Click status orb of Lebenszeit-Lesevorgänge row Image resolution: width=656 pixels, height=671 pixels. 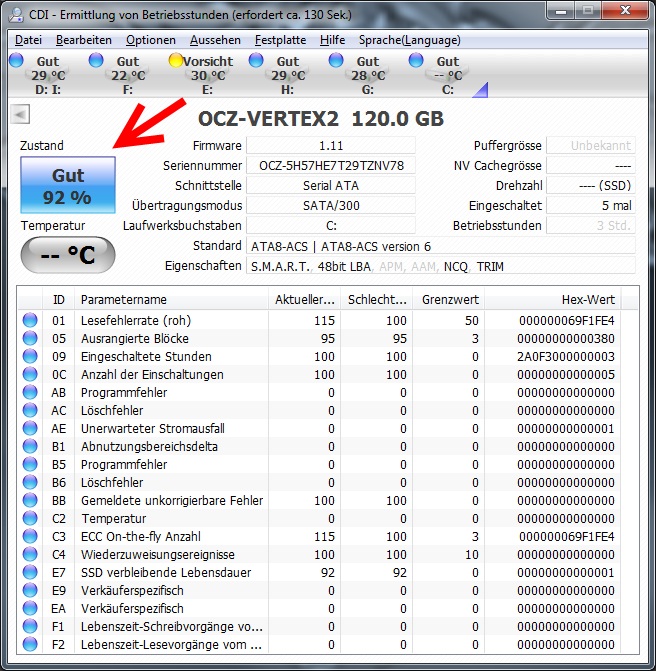30,644
